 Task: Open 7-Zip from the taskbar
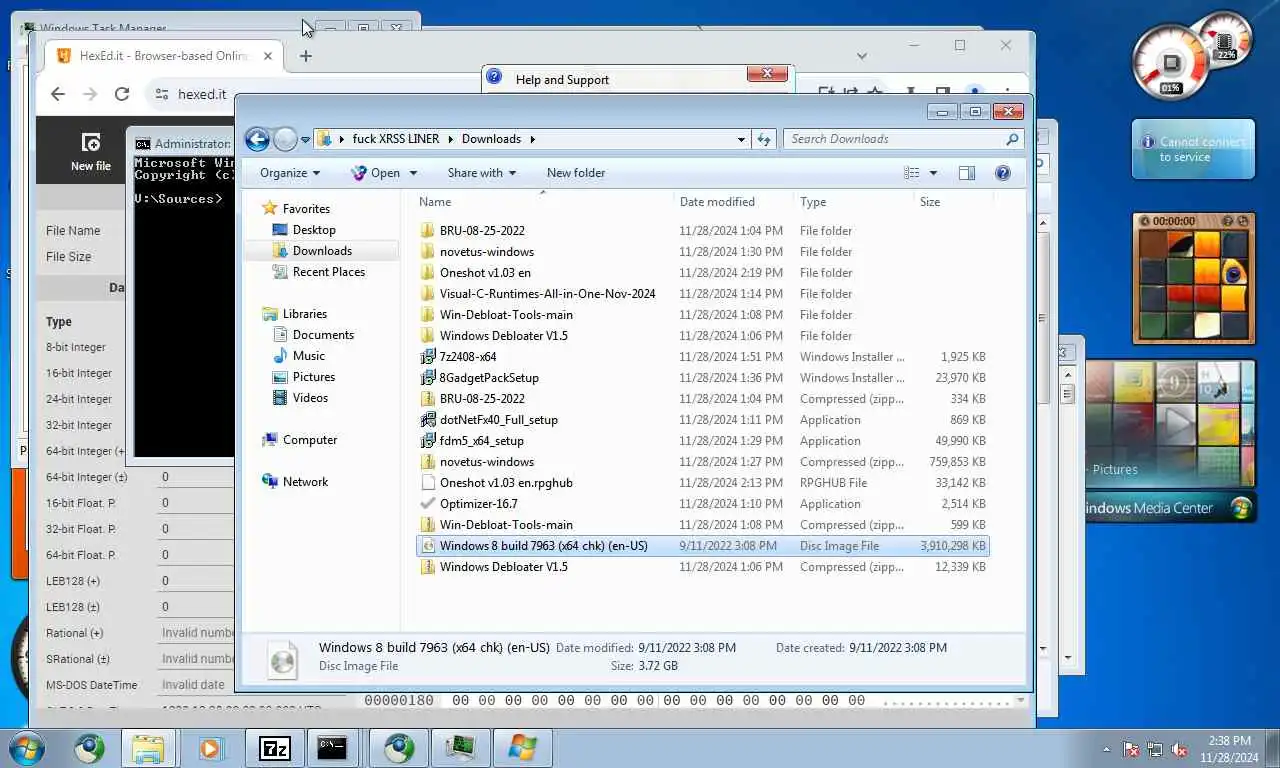click(274, 748)
